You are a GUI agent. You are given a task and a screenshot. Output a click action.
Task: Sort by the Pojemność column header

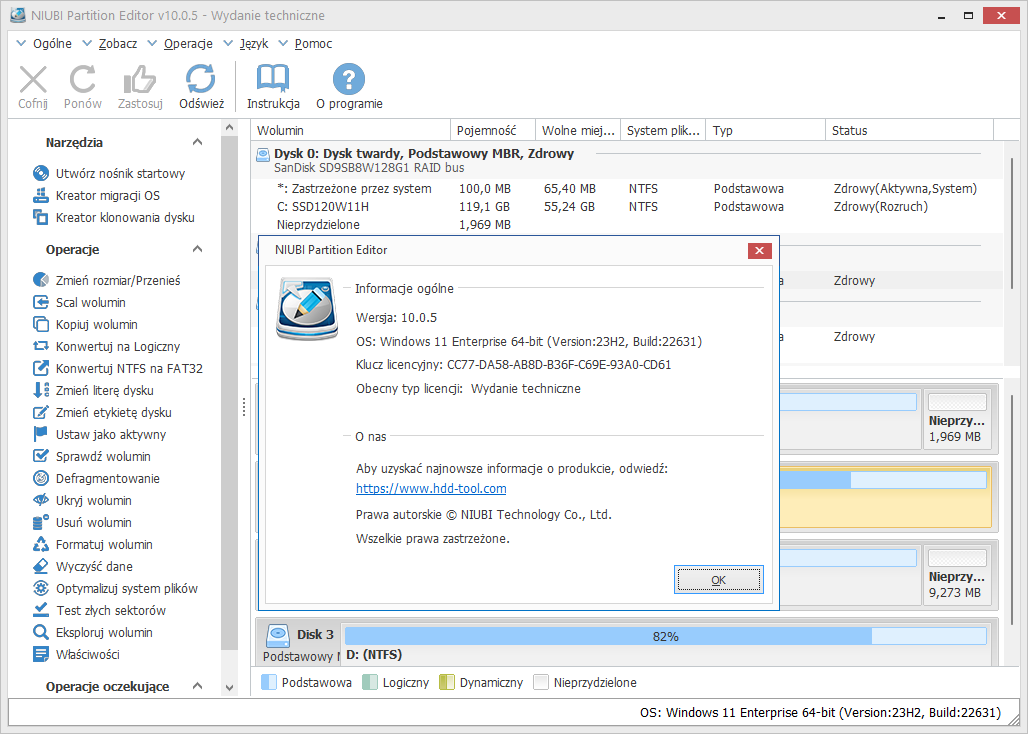(493, 130)
